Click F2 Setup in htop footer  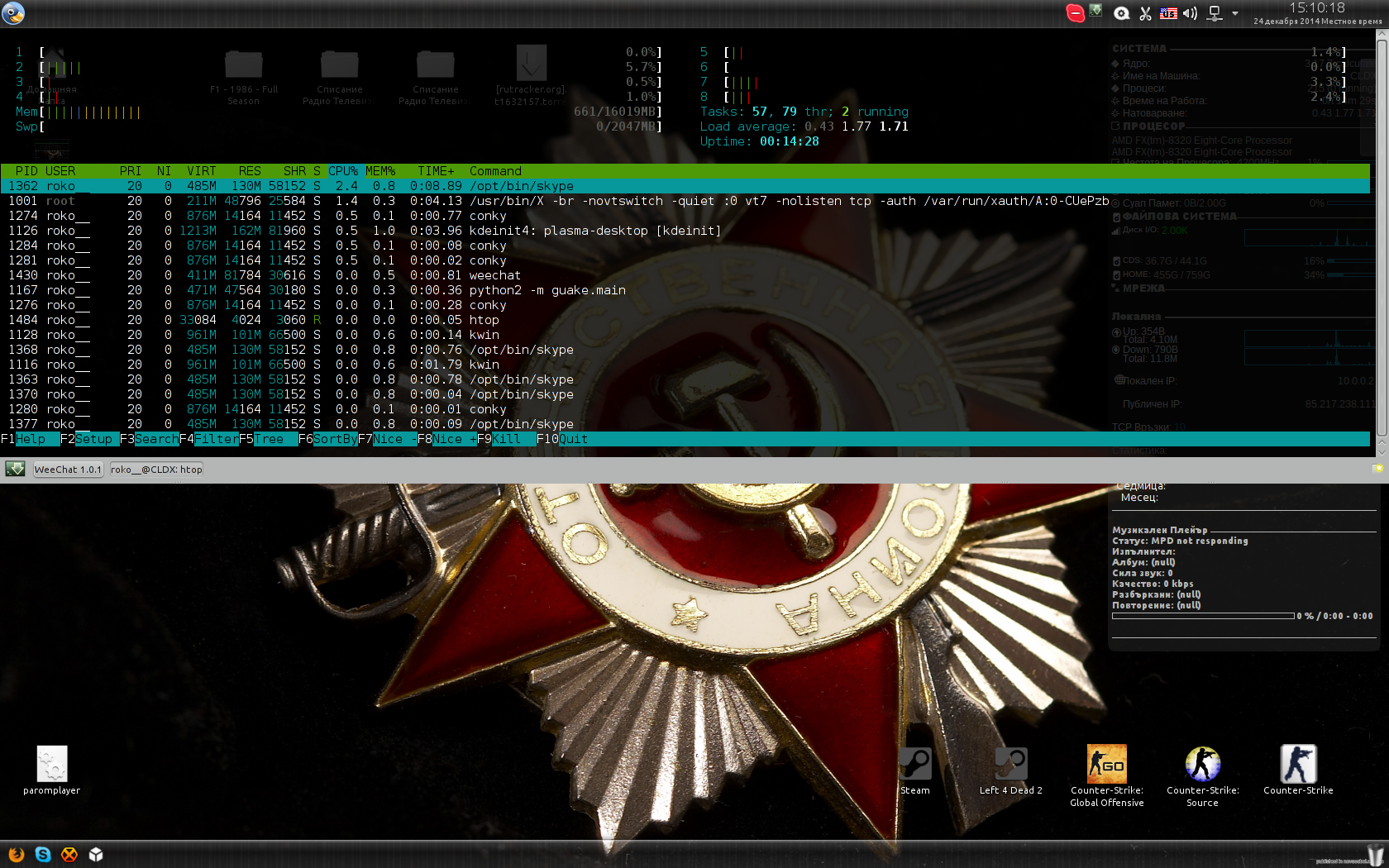90,439
